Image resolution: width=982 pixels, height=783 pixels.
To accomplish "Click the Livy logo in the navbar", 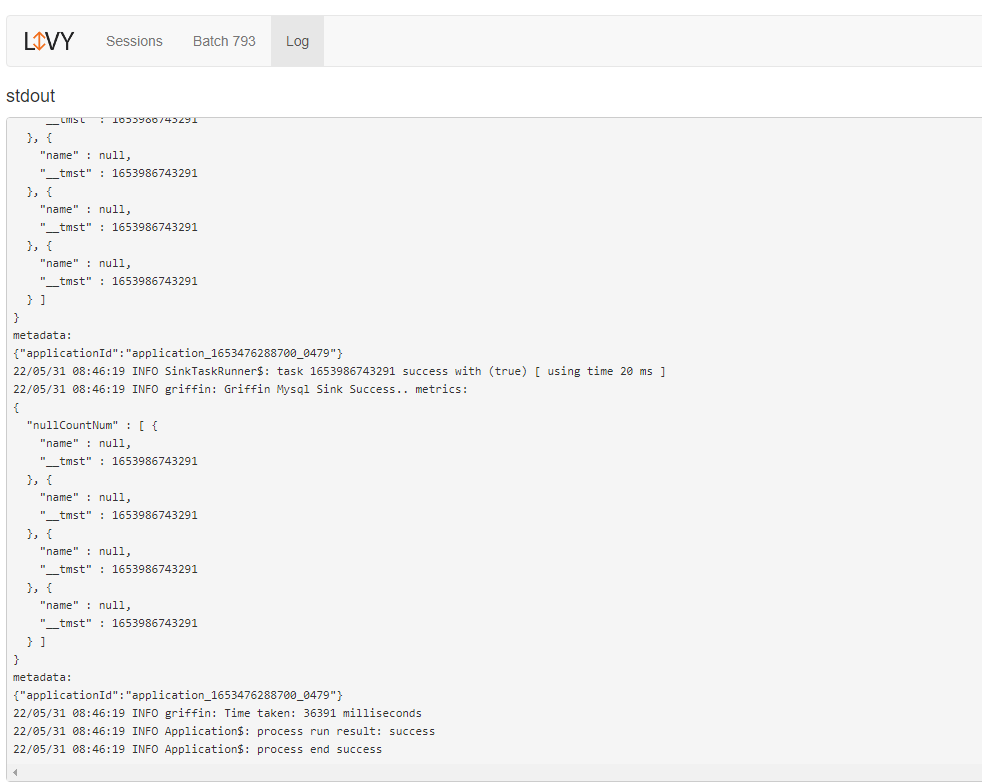I will 49,41.
